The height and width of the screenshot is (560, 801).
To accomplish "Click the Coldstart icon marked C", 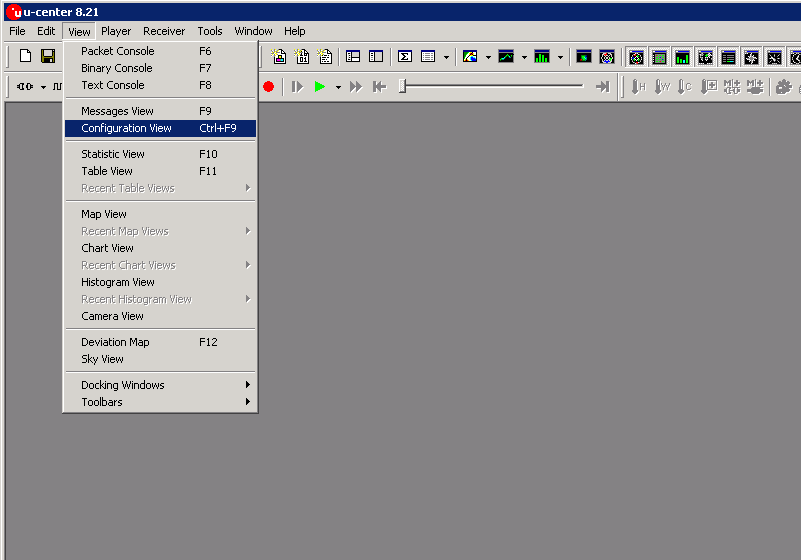I will [685, 87].
